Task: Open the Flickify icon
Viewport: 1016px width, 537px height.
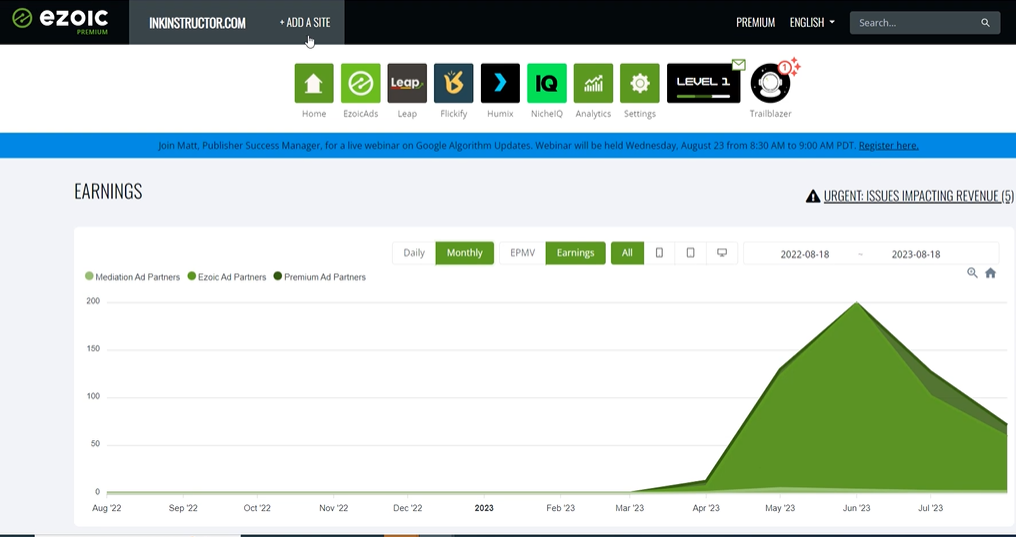Action: coord(454,84)
